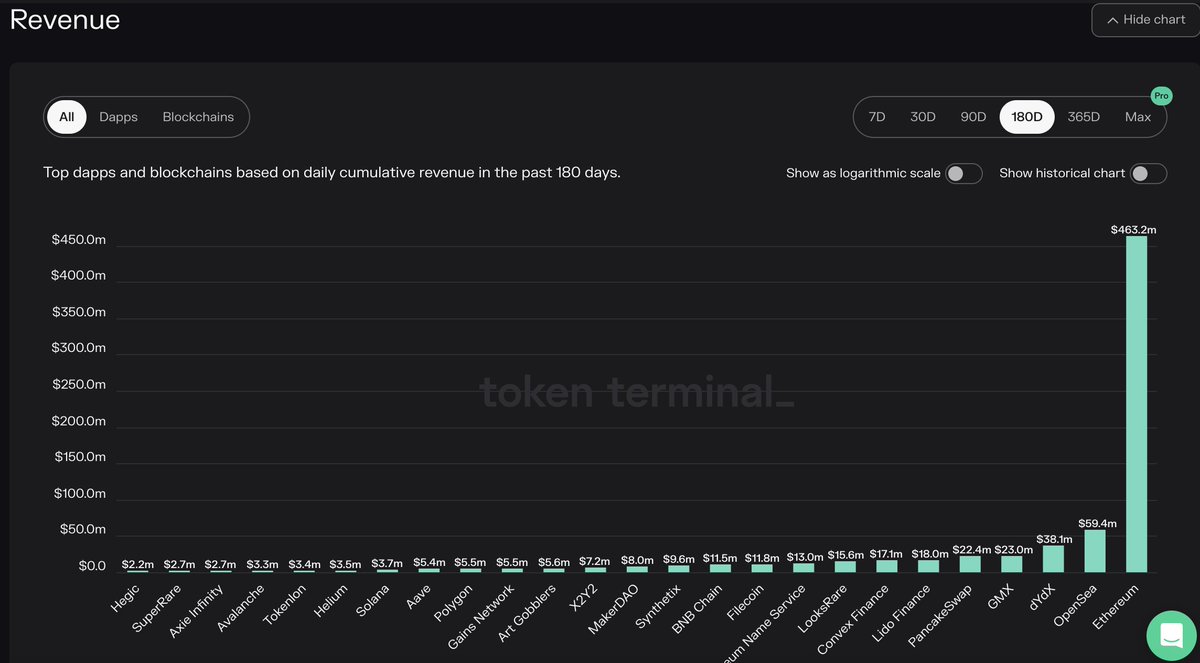The height and width of the screenshot is (663, 1200).
Task: Click the $11.5m value label
Action: point(720,557)
